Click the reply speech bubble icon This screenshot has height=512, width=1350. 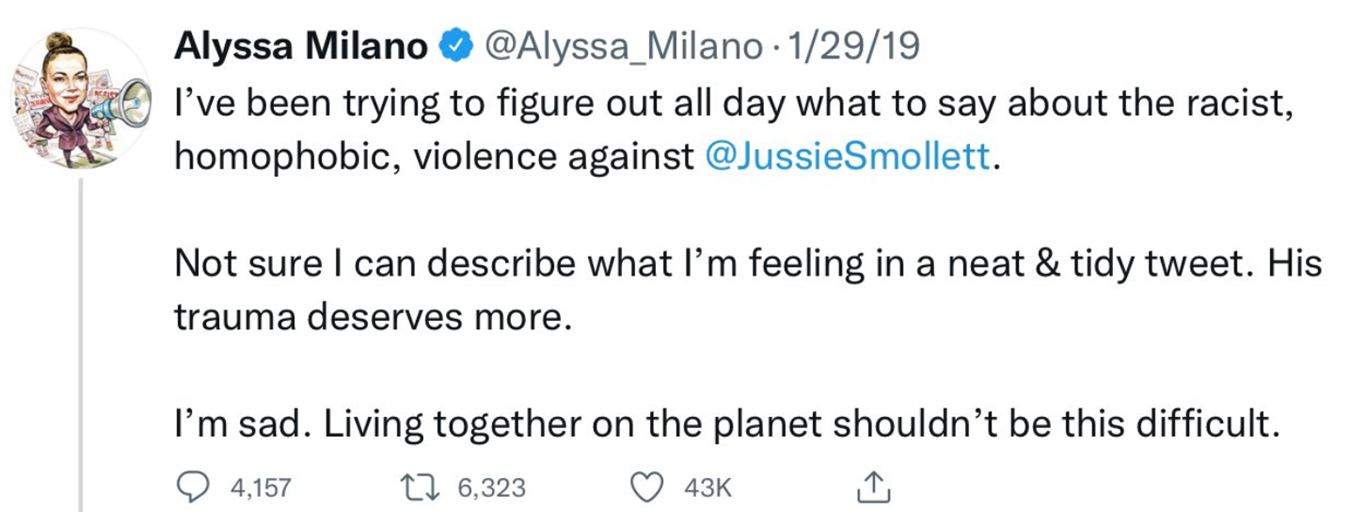click(x=193, y=487)
